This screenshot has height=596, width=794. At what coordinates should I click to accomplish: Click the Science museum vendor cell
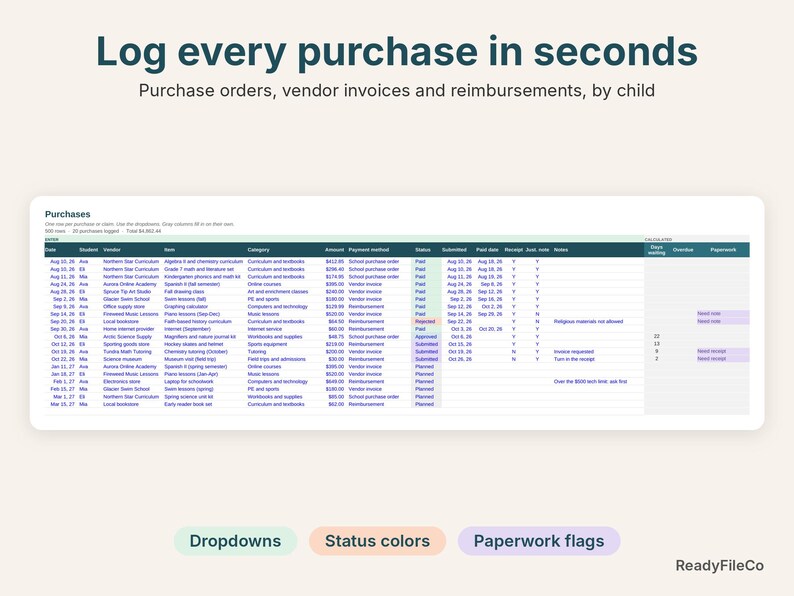click(x=123, y=359)
